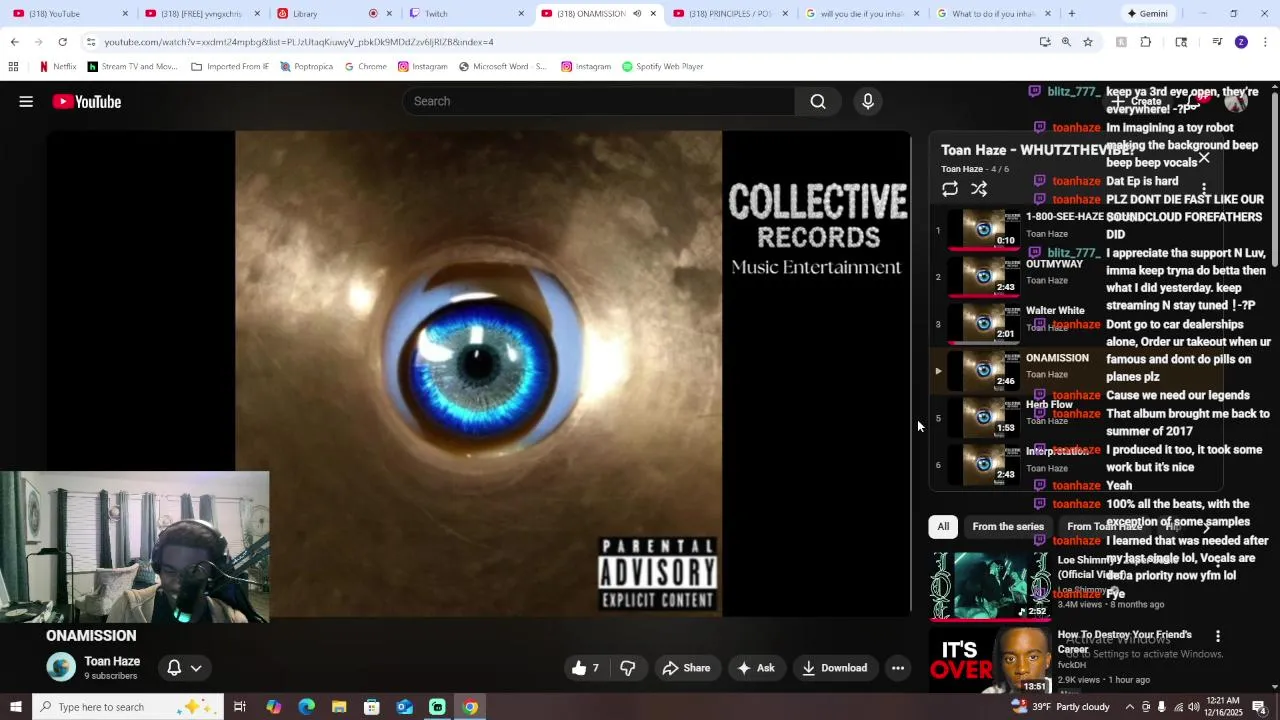The width and height of the screenshot is (1280, 720).
Task: Select the All filter chip
Action: point(942,527)
